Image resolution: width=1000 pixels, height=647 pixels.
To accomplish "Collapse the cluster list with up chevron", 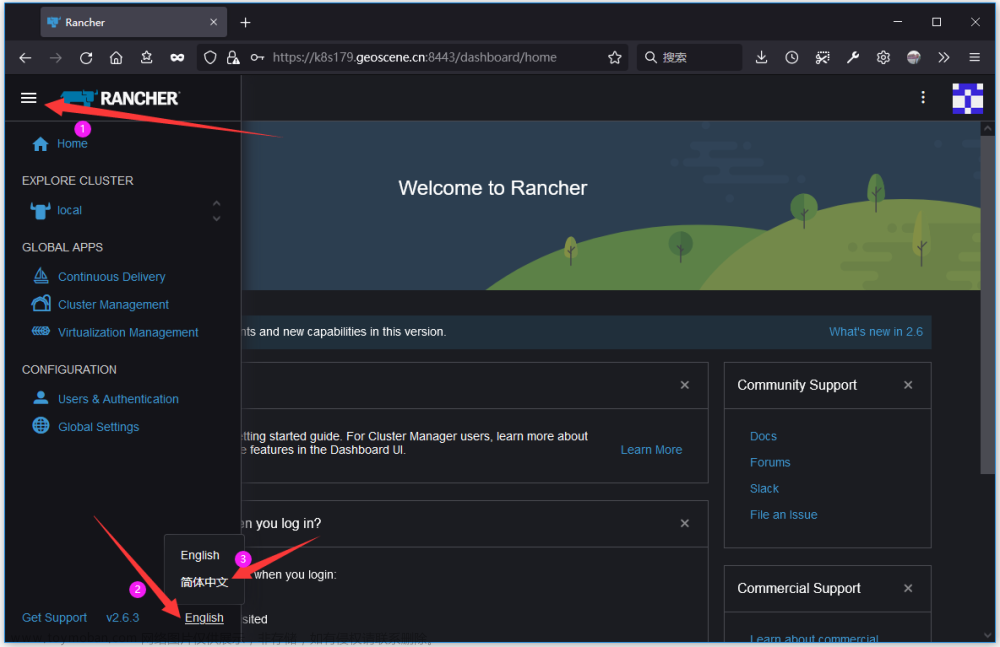I will click(x=216, y=204).
